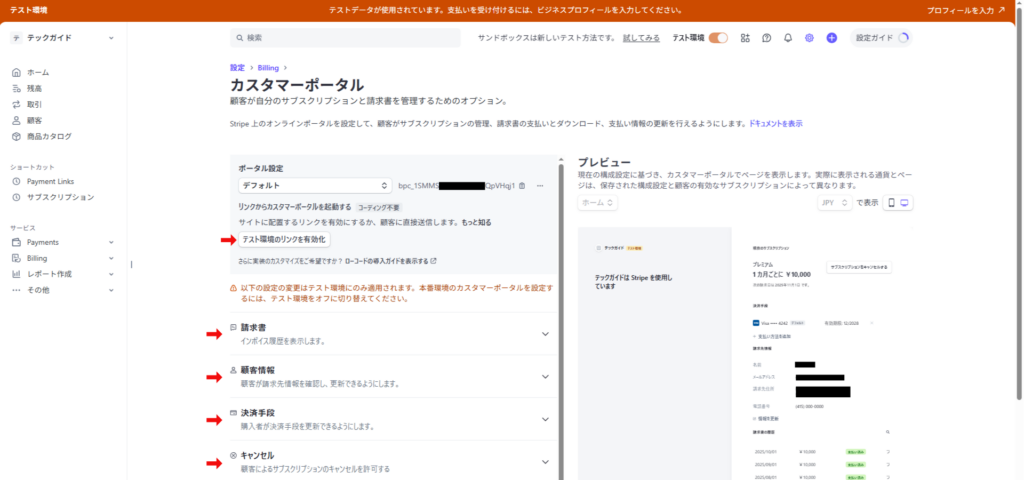This screenshot has height=480, width=1024.
Task: Click the 設定 breadcrumb link
Action: [237, 67]
